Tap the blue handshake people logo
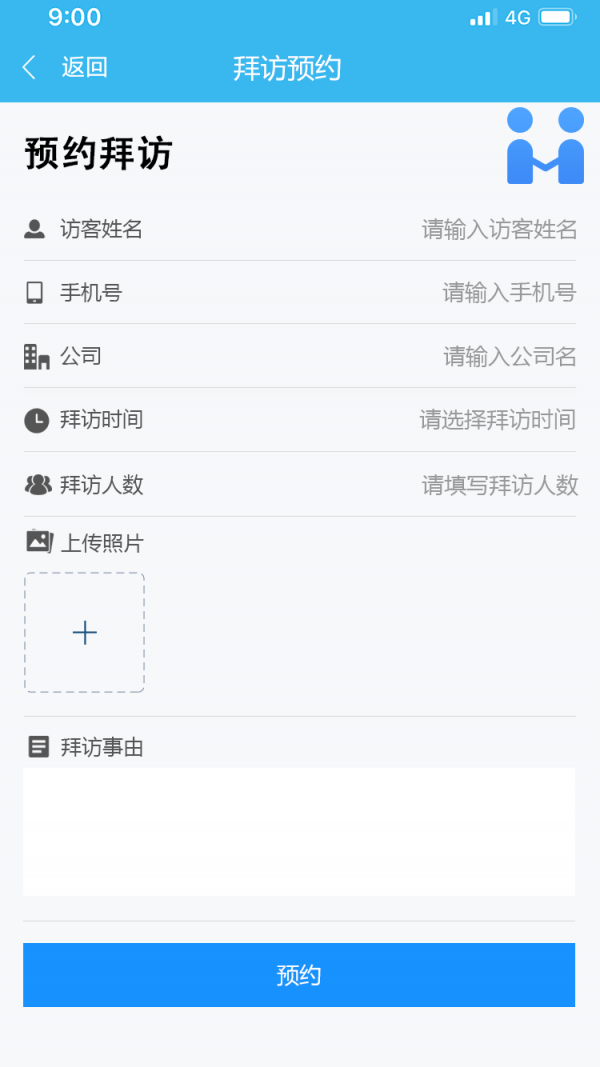600x1067 pixels. pos(545,146)
